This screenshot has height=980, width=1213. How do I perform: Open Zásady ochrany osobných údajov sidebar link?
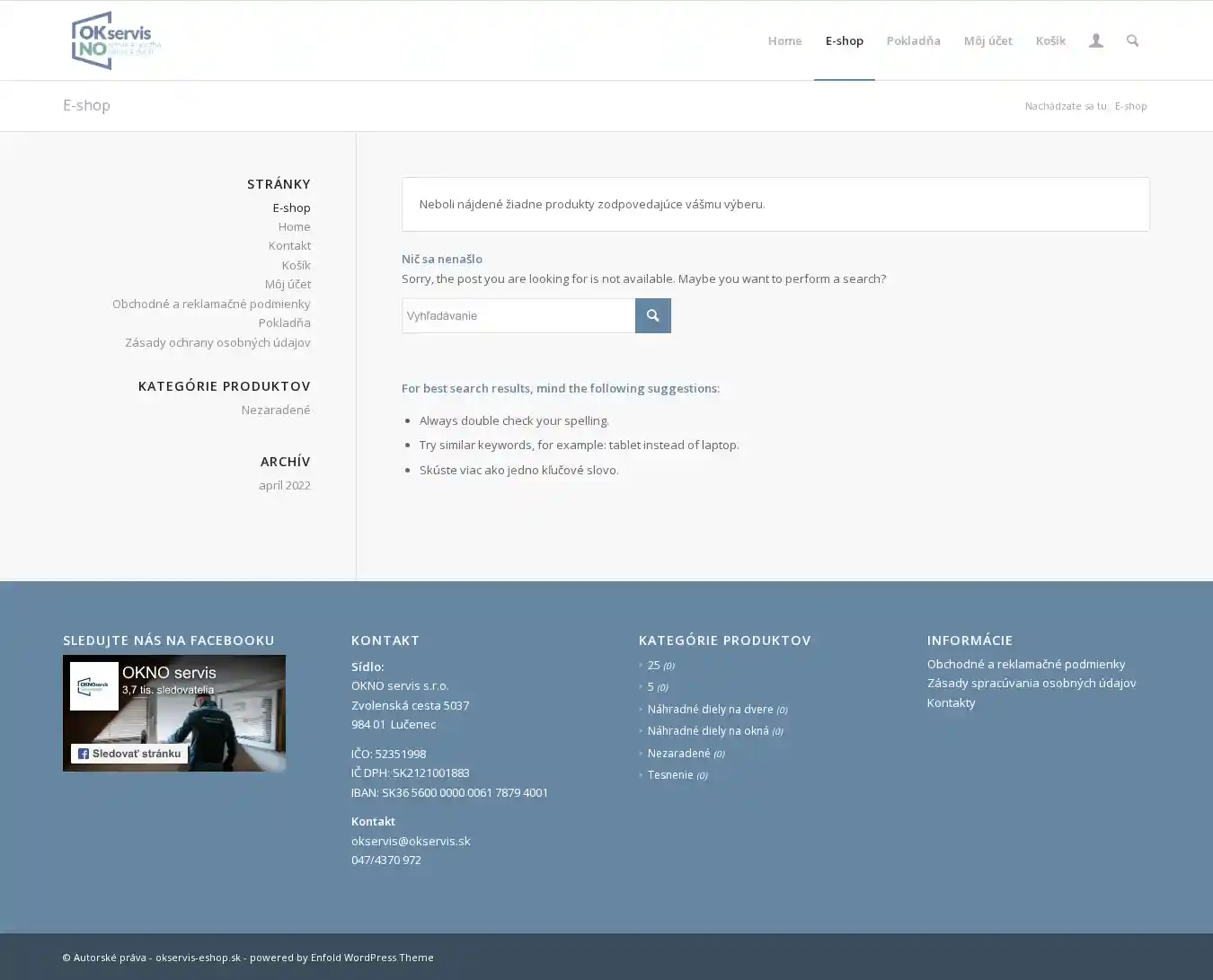point(217,342)
